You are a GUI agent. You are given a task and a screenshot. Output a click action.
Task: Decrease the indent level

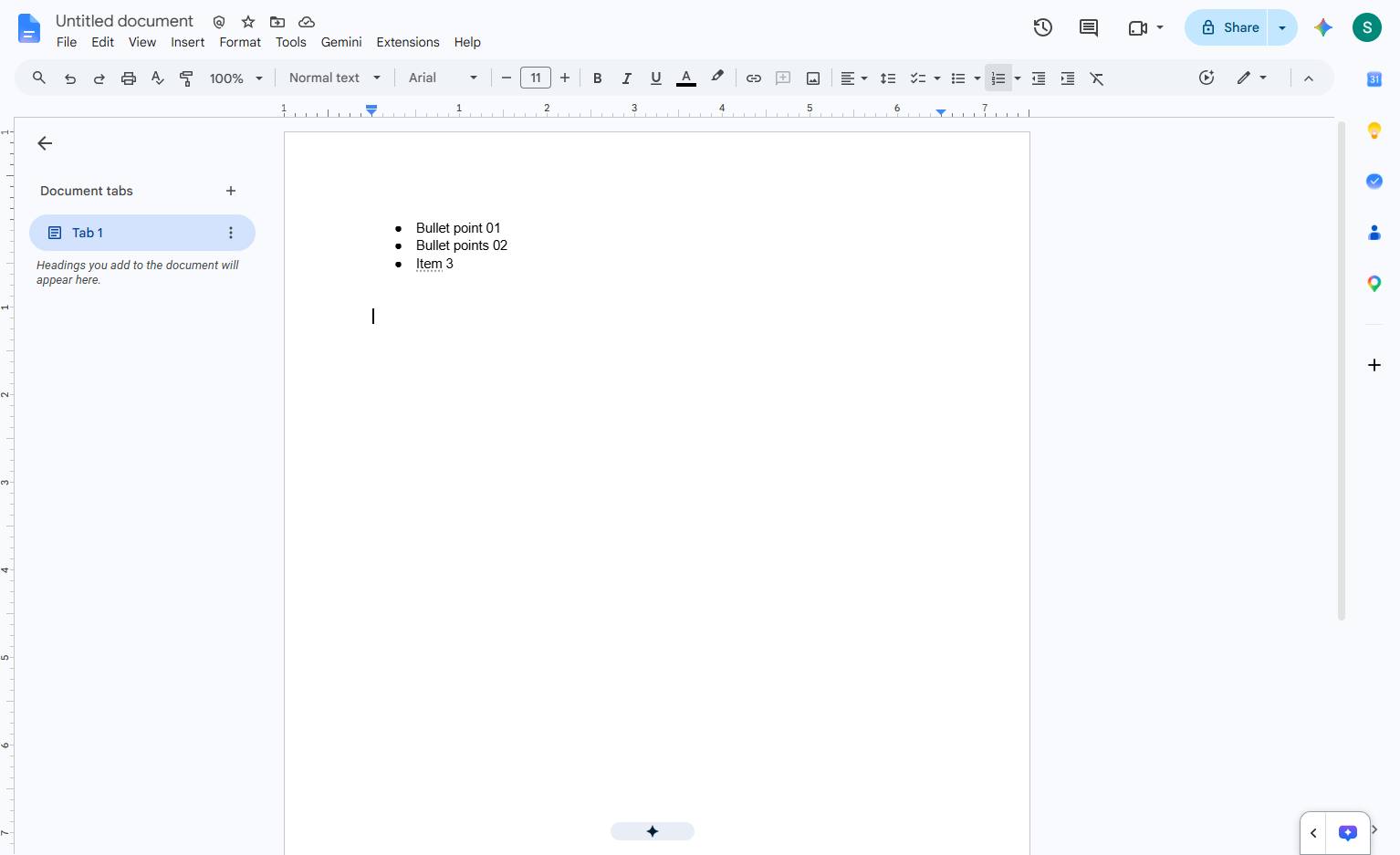[x=1039, y=78]
